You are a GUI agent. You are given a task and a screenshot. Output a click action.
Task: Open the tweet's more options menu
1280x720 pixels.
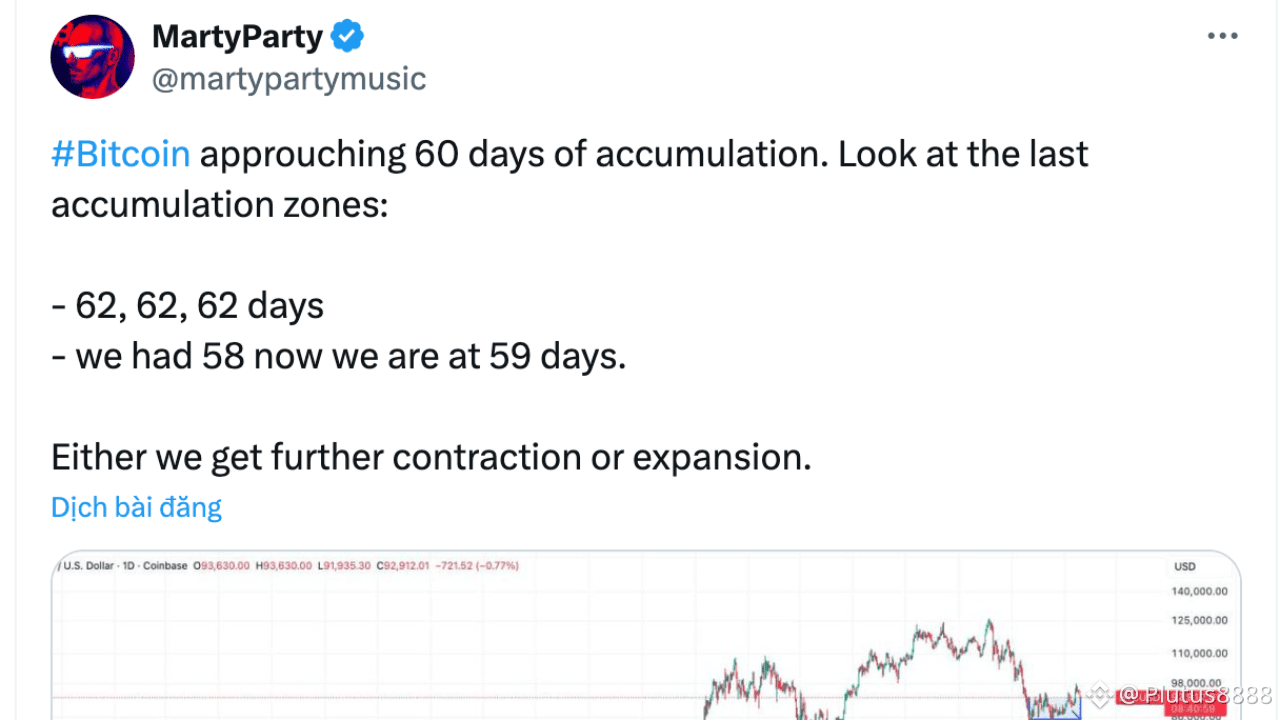[1222, 37]
